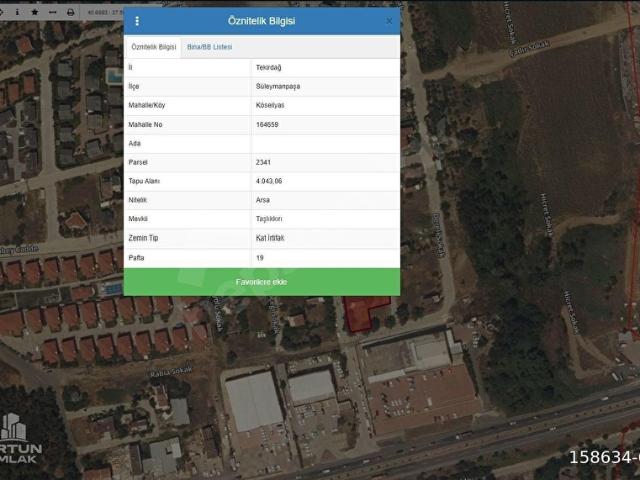Click the measure ruler icon in the toolbar
The image size is (640, 480).
click(53, 12)
